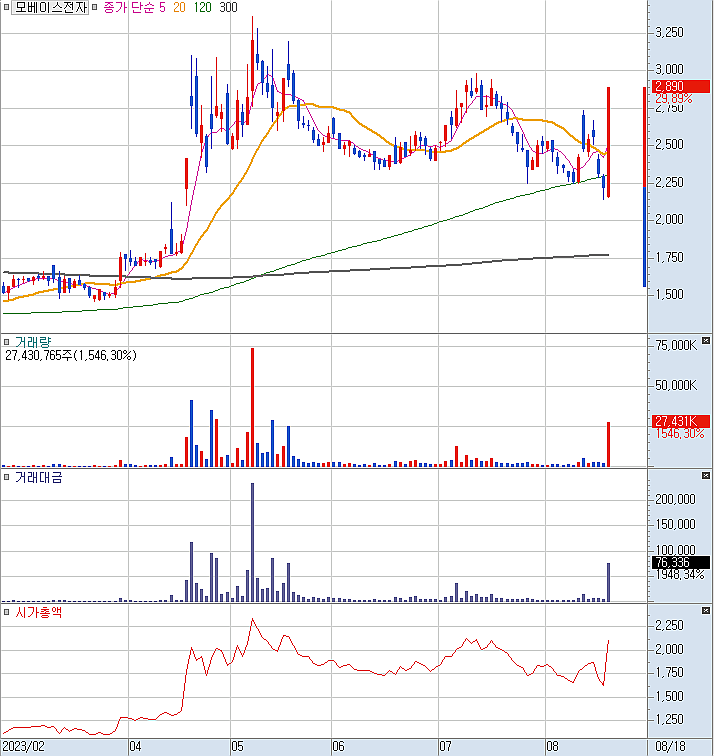The image size is (714, 756).
Task: Click the tallest bar in 거래대금 panel
Action: pyautogui.click(x=252, y=542)
